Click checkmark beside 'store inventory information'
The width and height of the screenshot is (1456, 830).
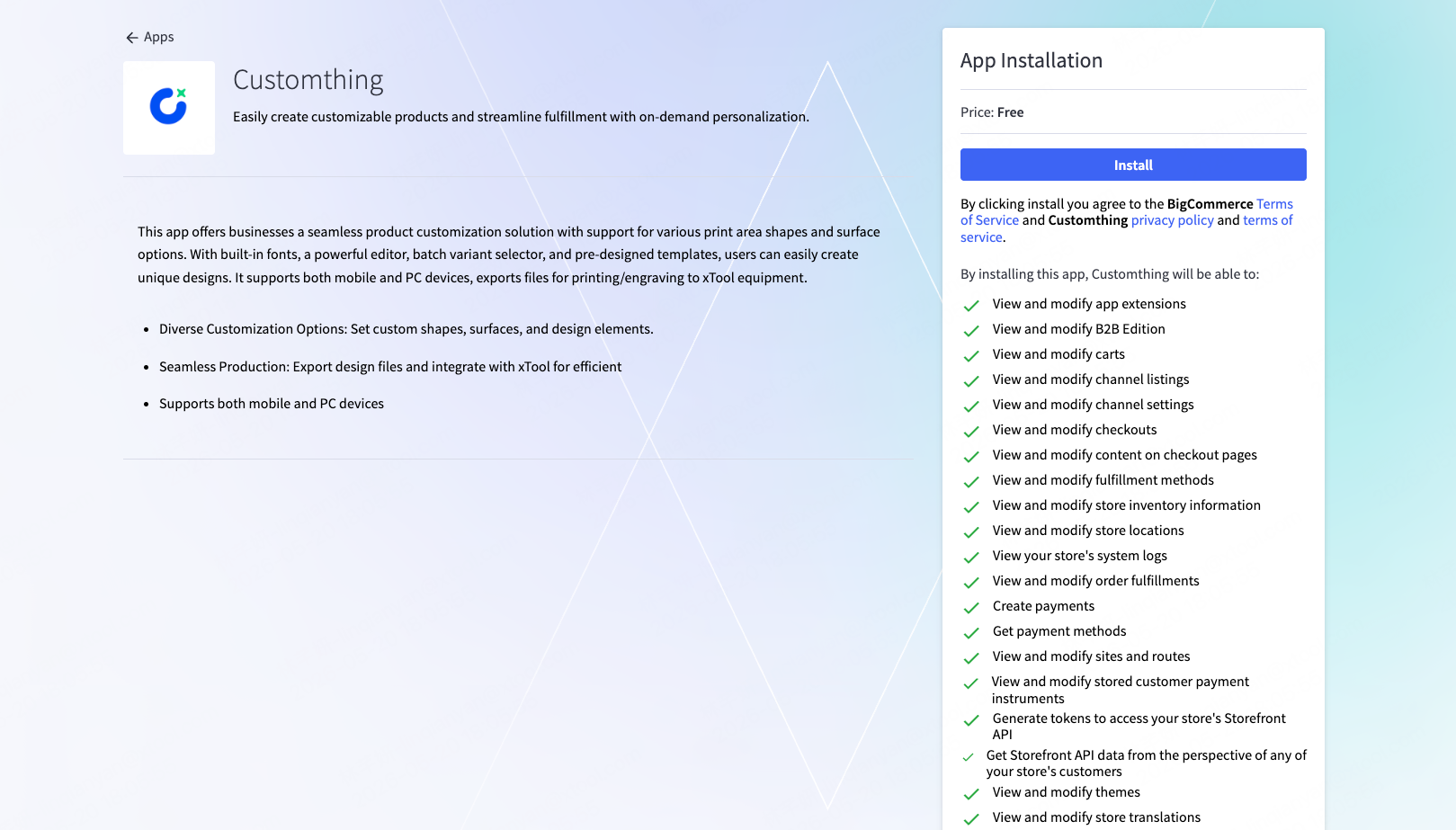pos(971,507)
